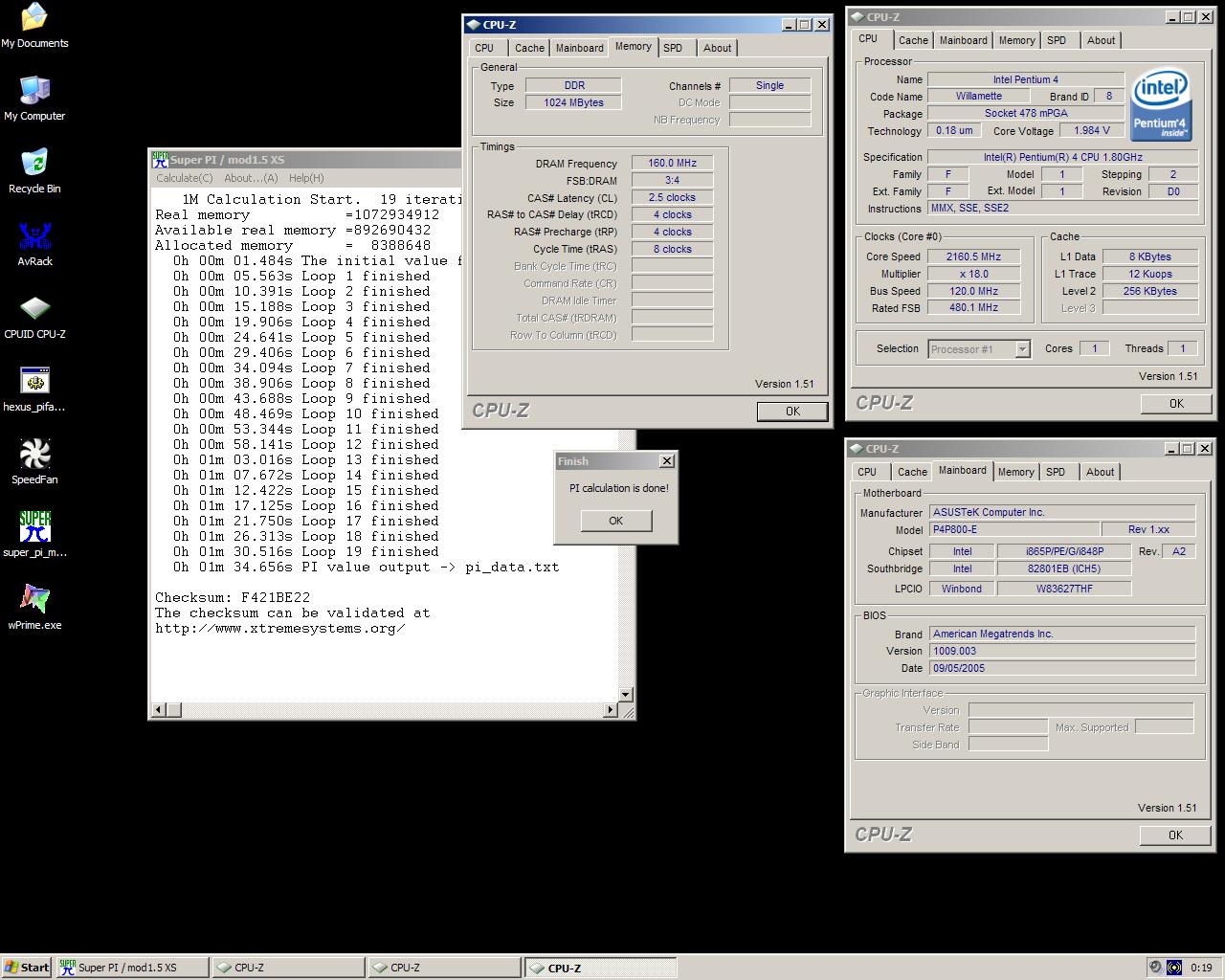Screen dimensions: 1225x980
Task: Open the My Documents desktop icon
Action: coord(34,26)
